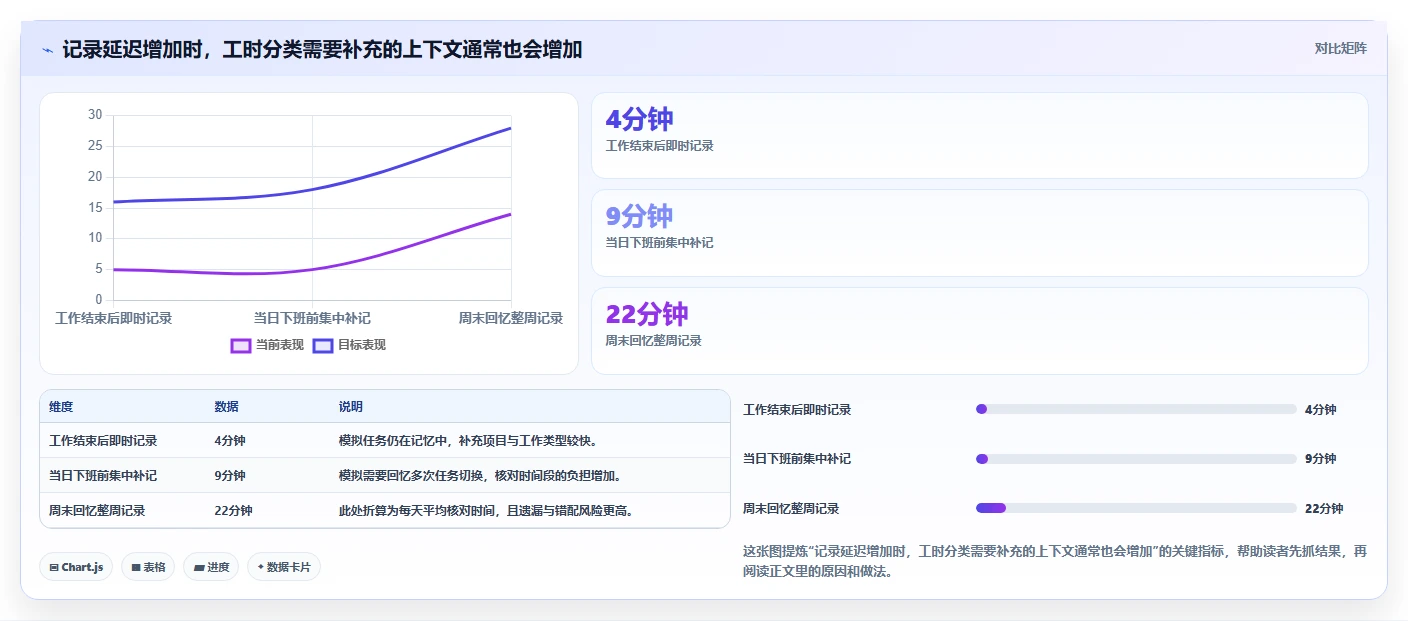Click the Chart.js tag chip

coord(76,567)
